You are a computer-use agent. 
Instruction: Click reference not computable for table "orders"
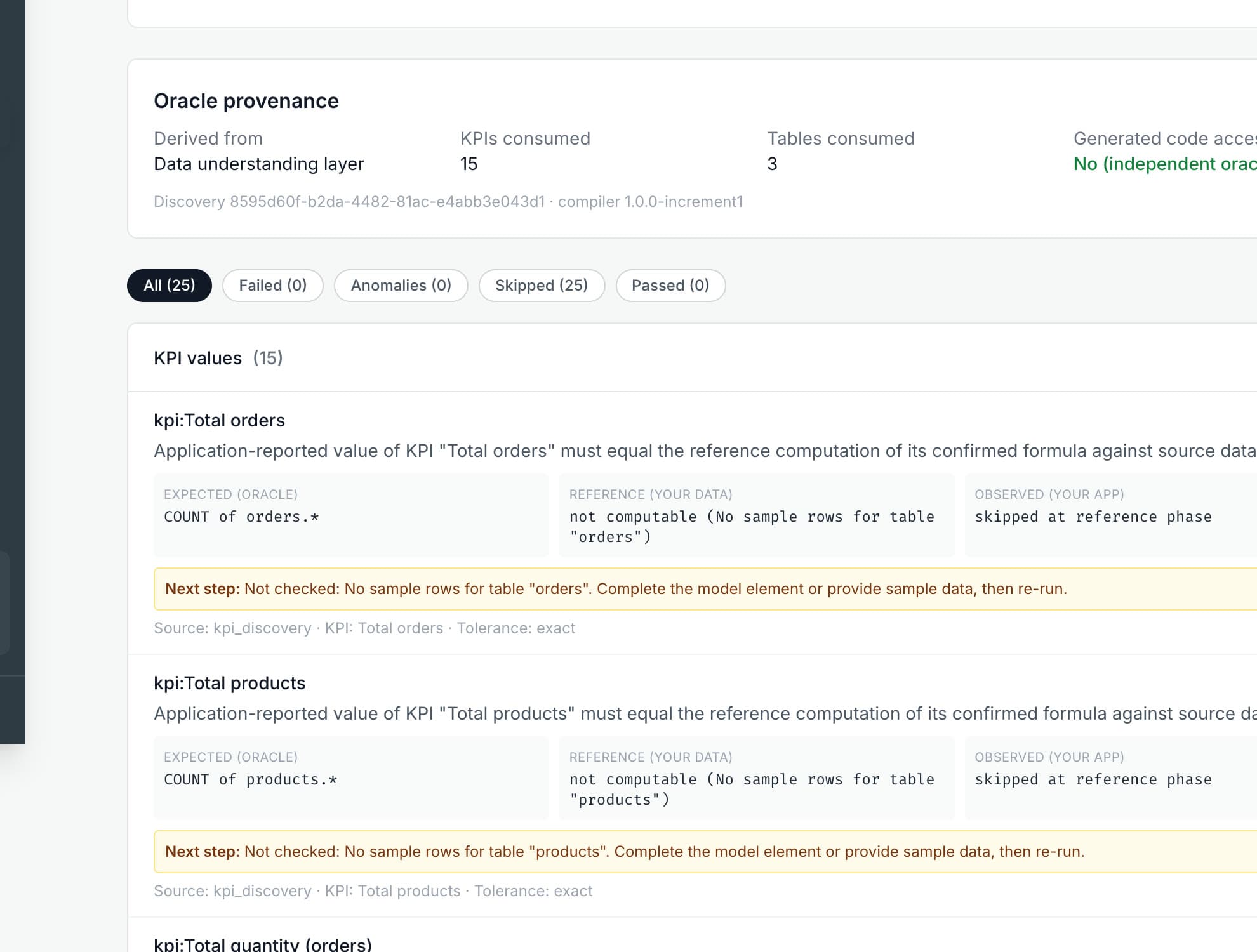click(x=752, y=527)
